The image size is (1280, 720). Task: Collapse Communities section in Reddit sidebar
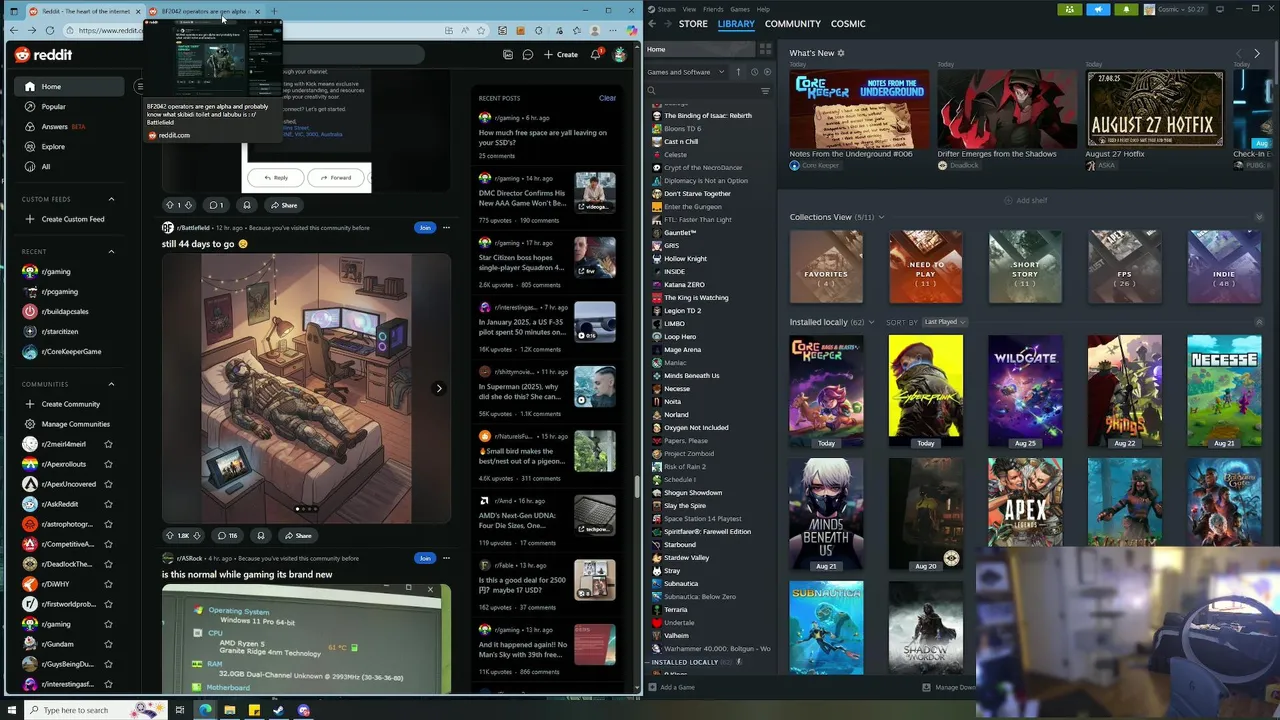[111, 384]
